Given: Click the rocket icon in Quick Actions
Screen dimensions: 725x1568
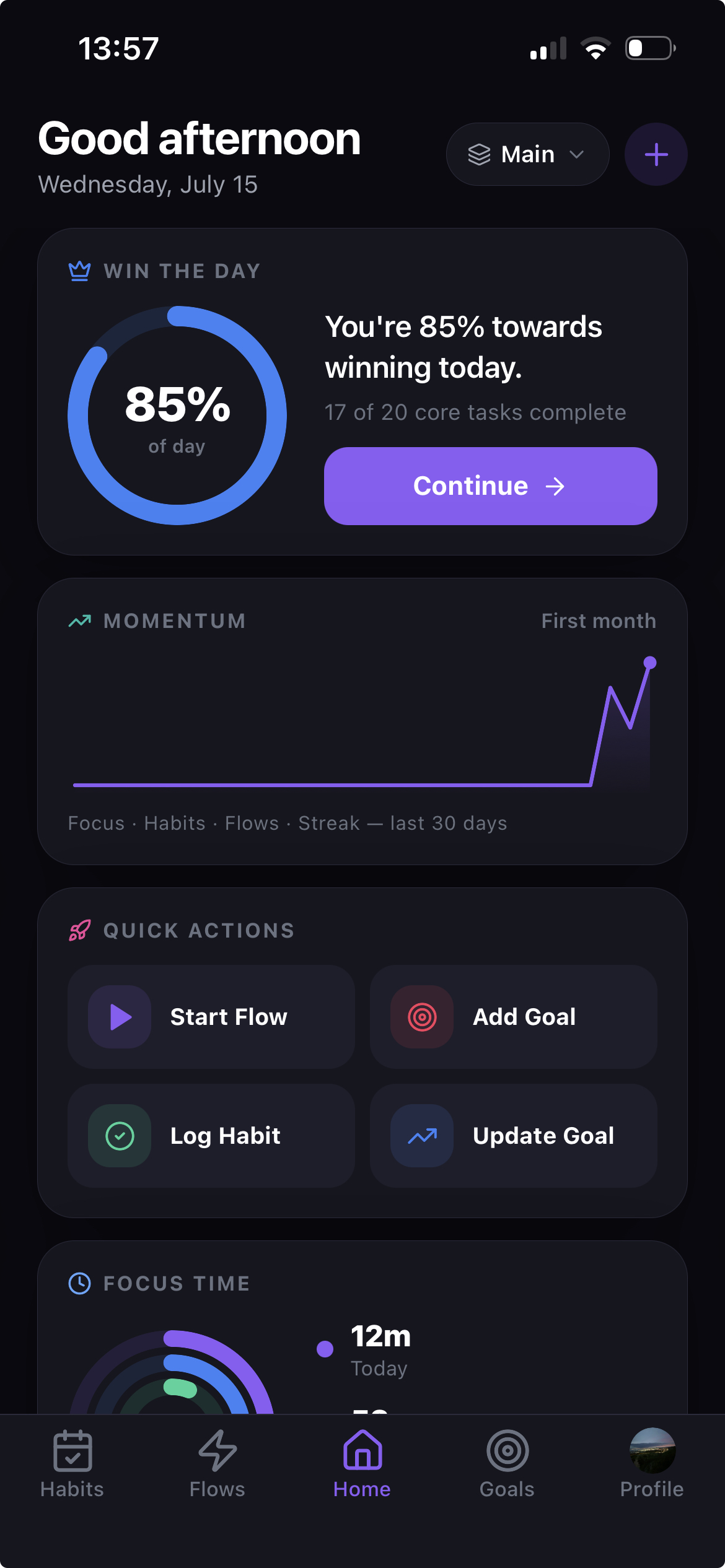Looking at the screenshot, I should tap(79, 930).
